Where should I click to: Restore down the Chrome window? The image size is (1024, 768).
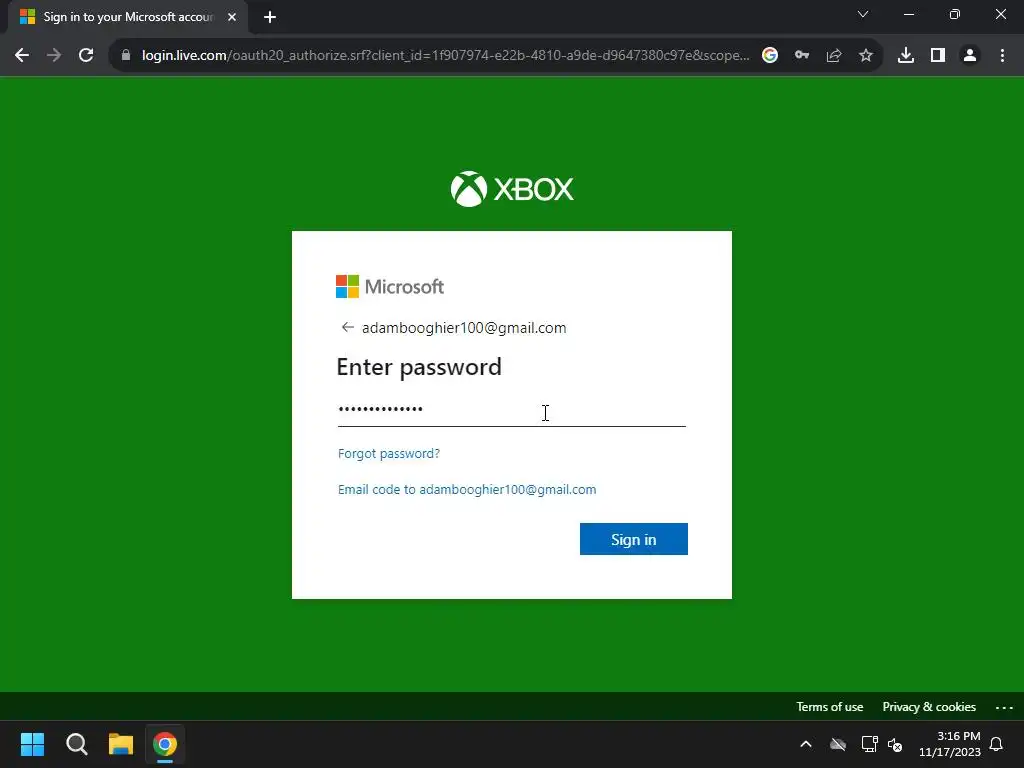[x=955, y=14]
